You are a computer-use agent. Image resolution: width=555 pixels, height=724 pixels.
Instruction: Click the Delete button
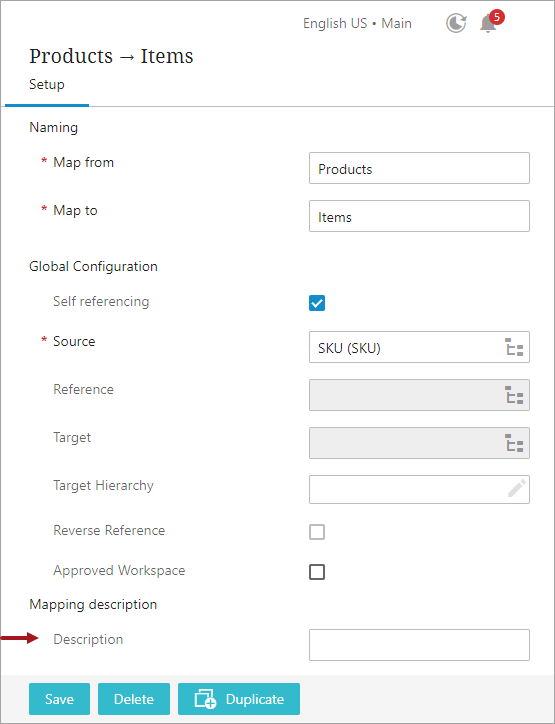pos(134,699)
